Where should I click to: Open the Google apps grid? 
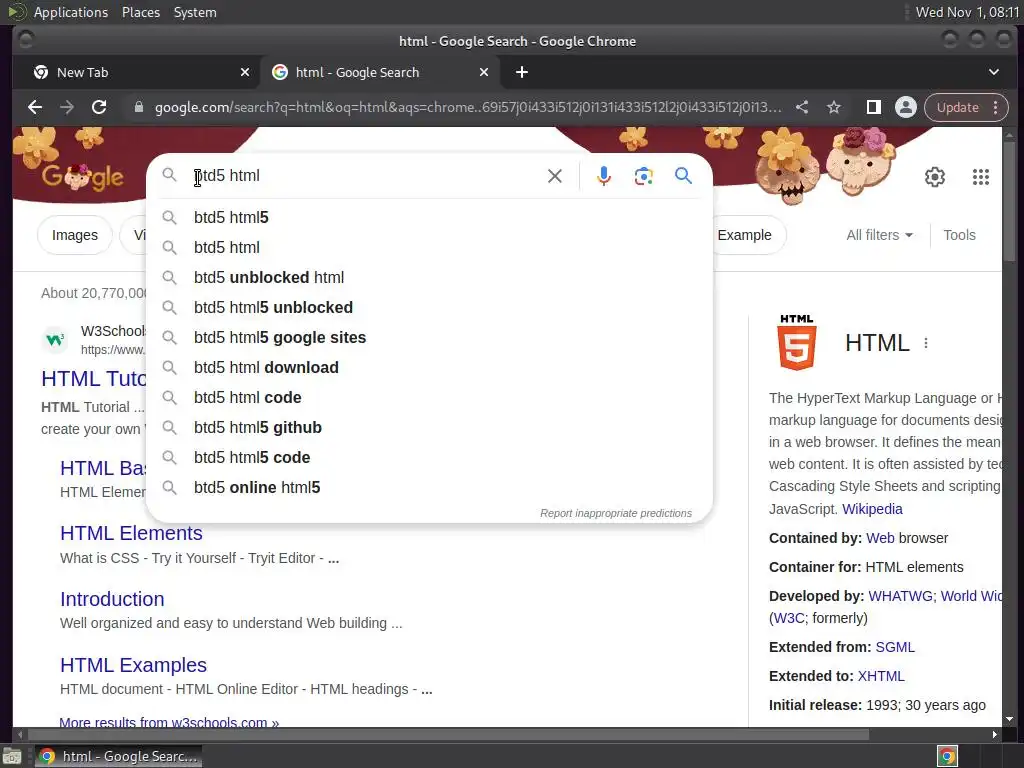click(981, 177)
